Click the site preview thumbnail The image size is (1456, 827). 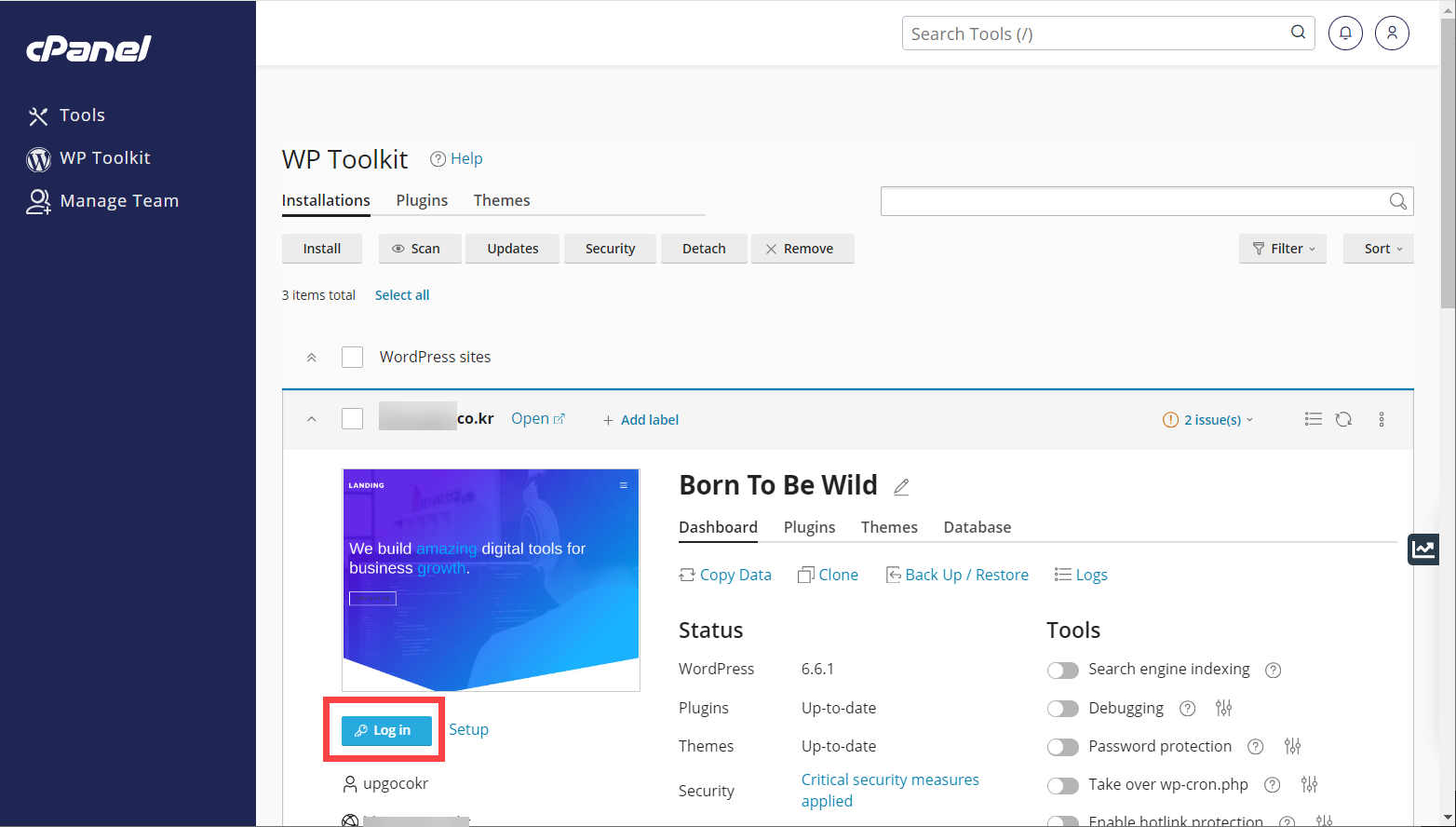(492, 580)
